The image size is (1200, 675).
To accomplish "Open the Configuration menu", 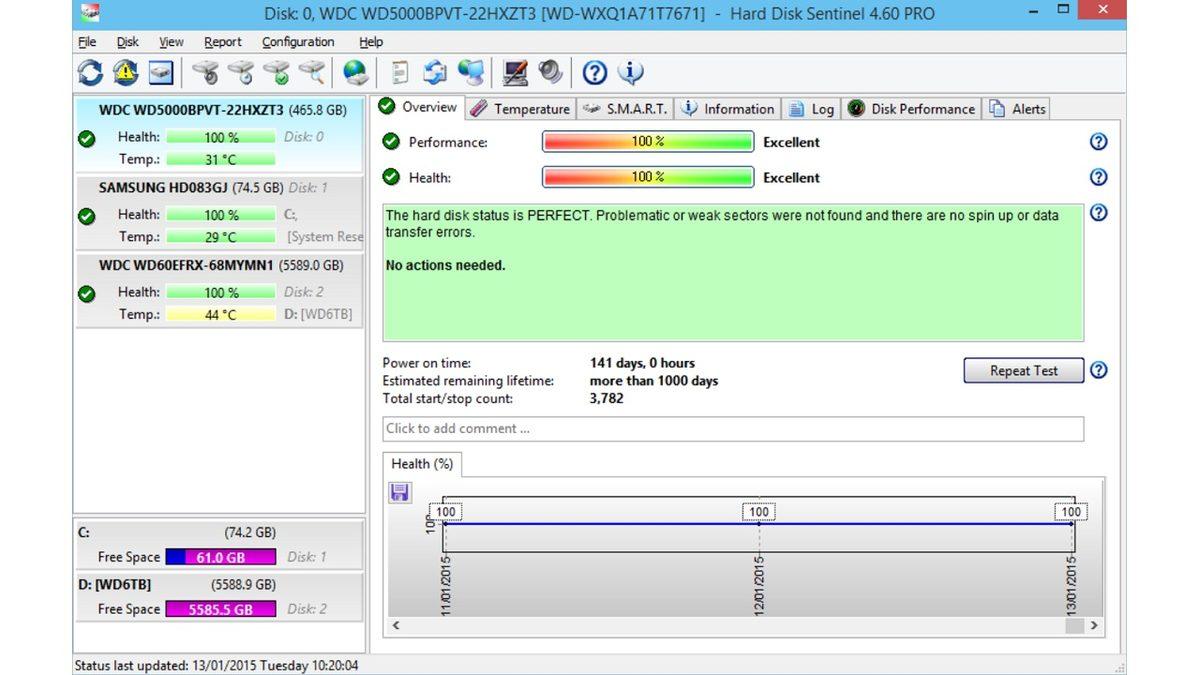I will 297,41.
